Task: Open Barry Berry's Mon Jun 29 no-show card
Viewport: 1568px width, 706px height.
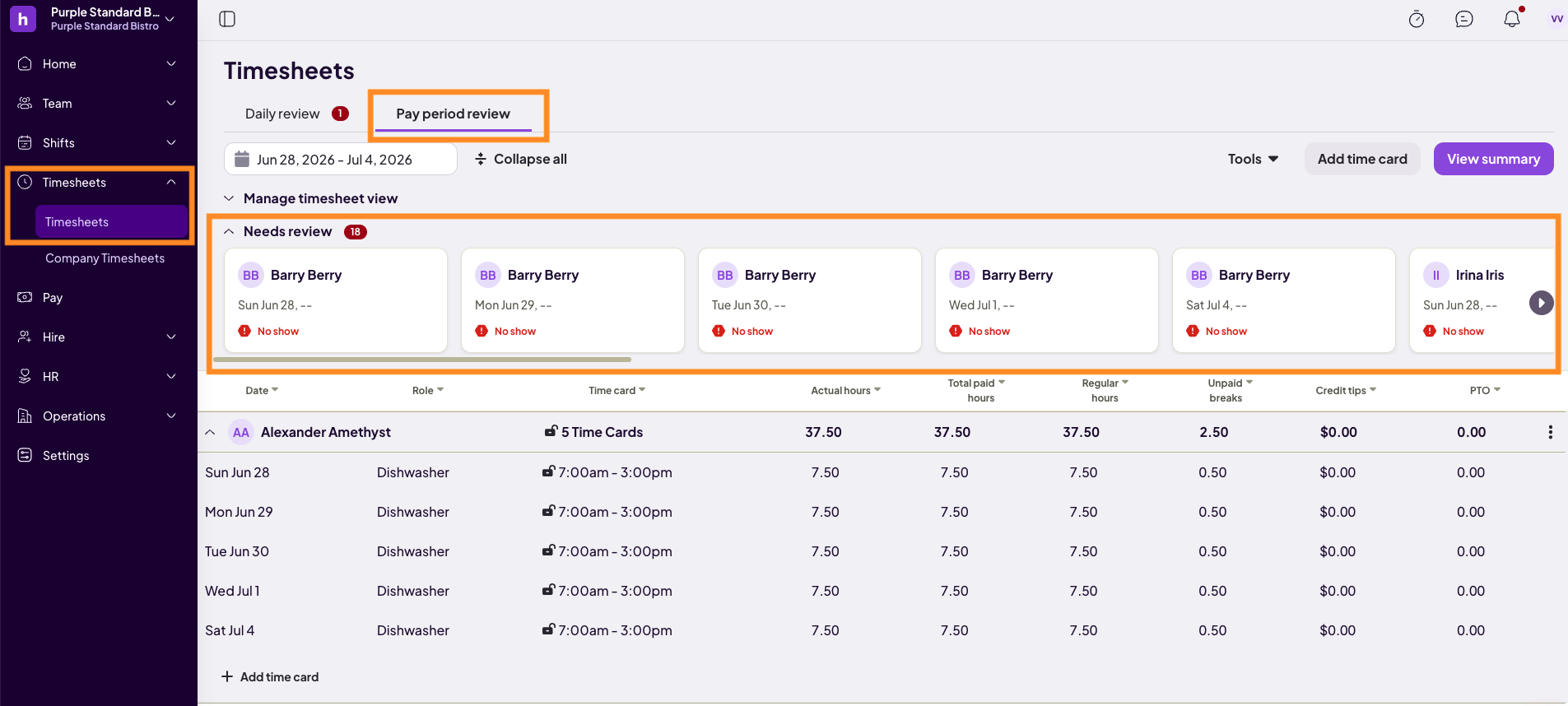Action: click(x=573, y=300)
